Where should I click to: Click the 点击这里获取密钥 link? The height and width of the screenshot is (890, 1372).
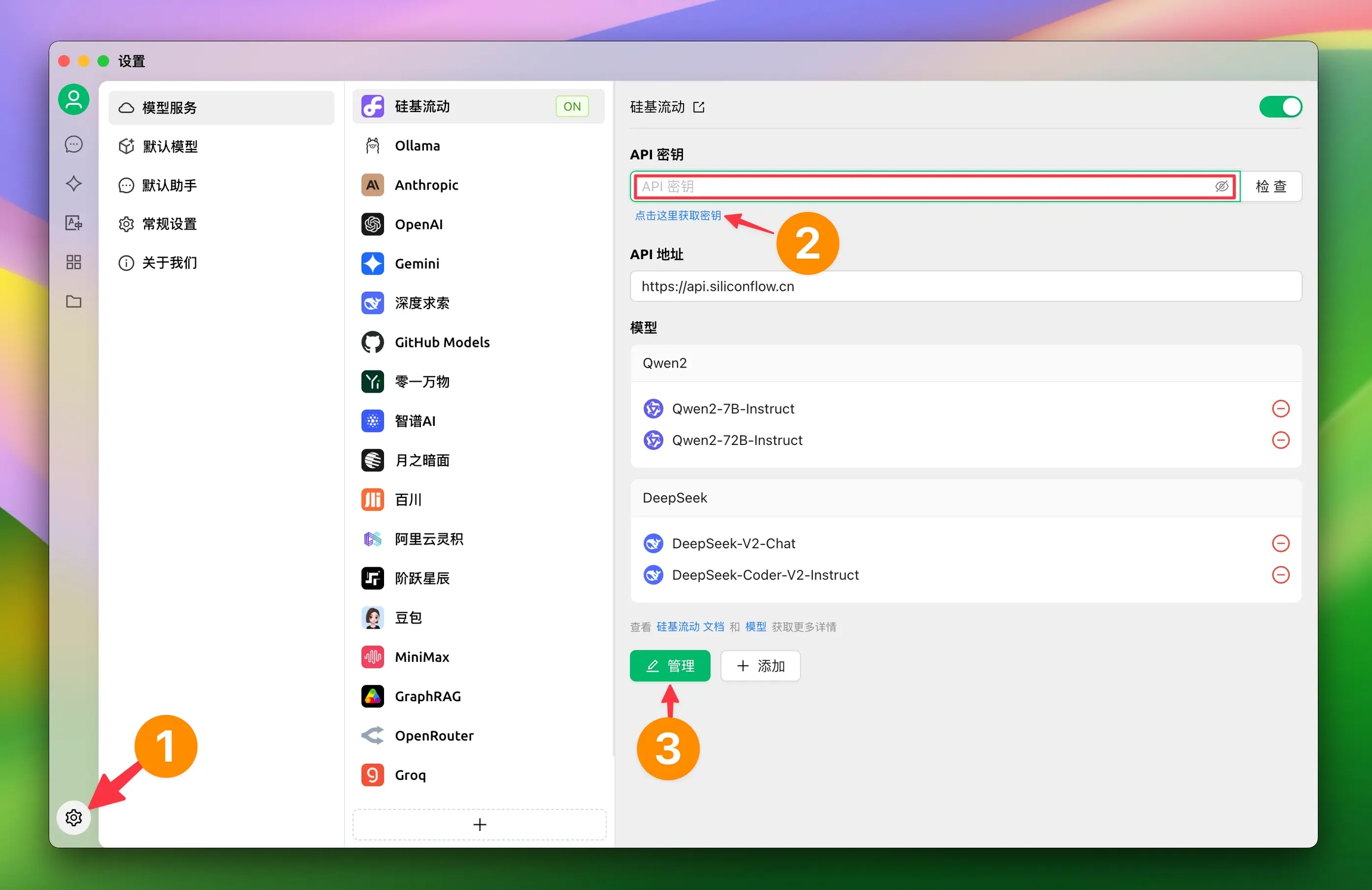tap(678, 216)
